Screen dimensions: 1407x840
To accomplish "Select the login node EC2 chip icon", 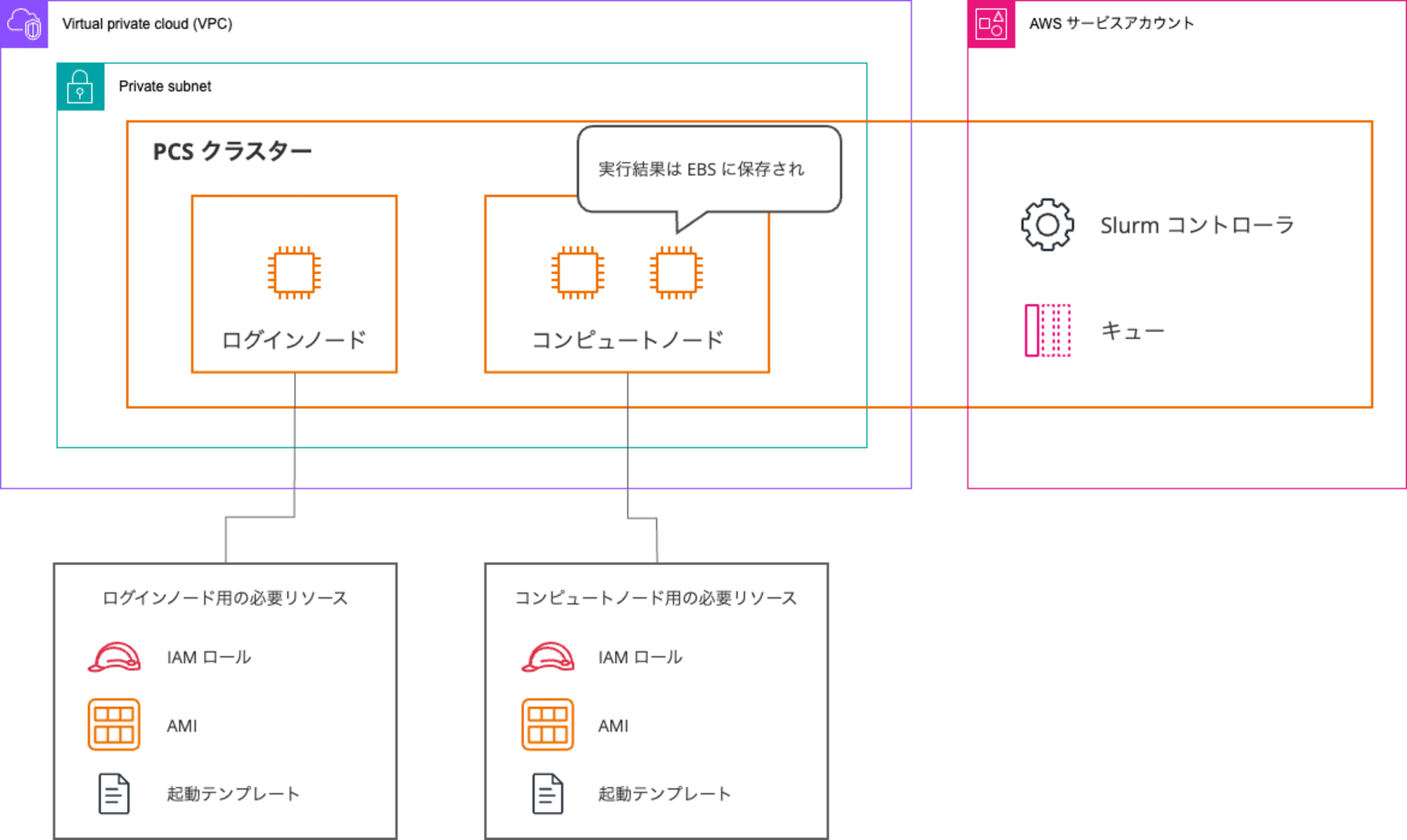I will (294, 272).
